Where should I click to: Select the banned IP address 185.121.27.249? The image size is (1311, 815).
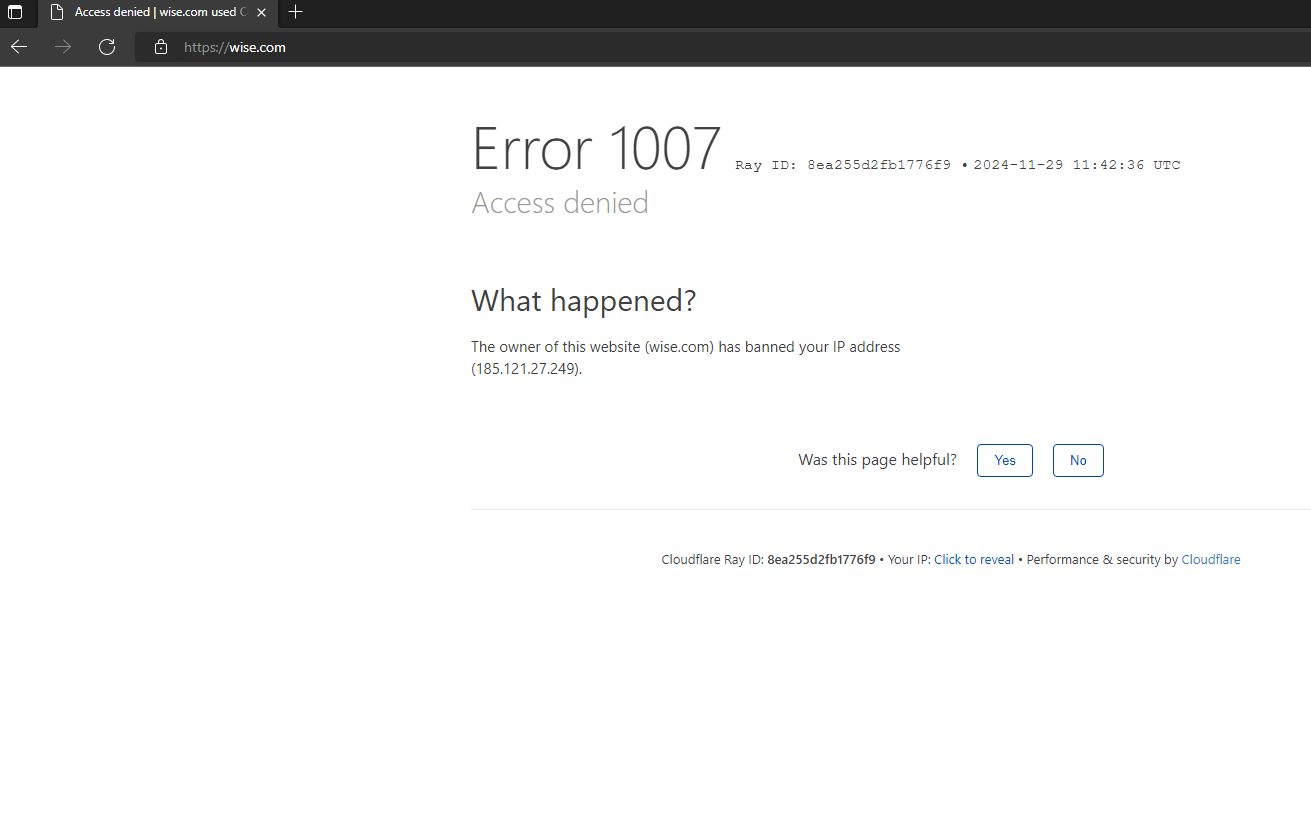[526, 368]
